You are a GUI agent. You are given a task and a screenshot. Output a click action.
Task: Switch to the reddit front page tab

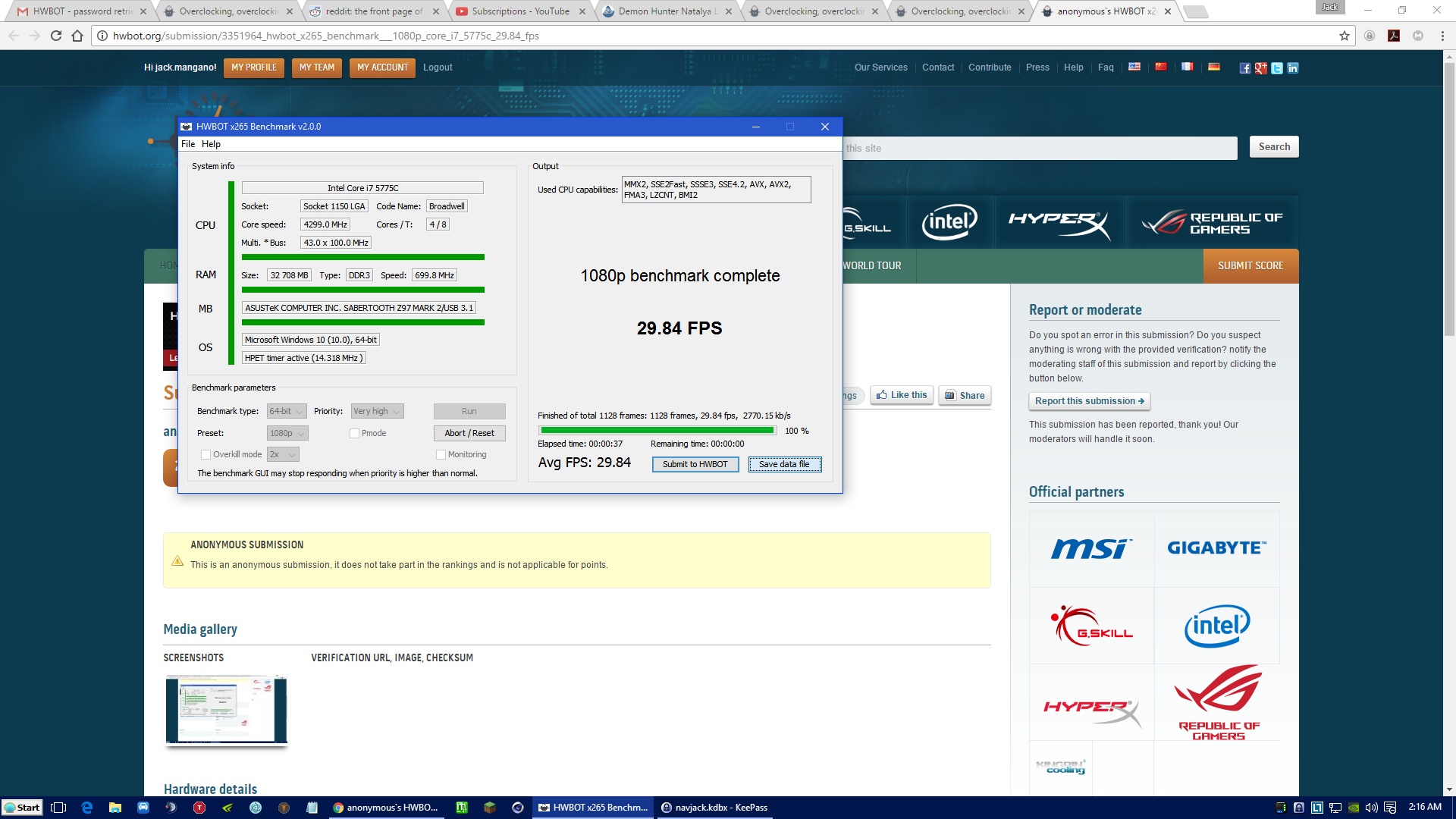pos(374,11)
